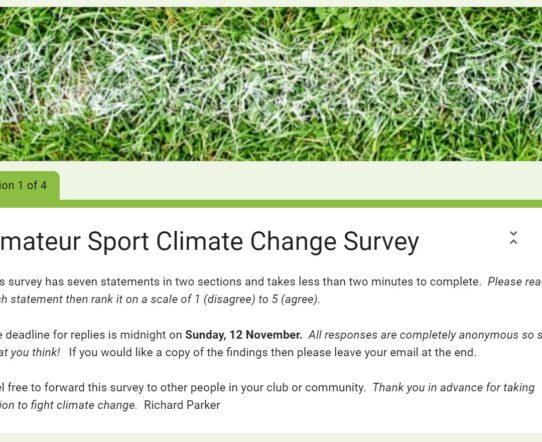The width and height of the screenshot is (542, 442).
Task: Click the Amateur Sport Climate Change Survey title
Action: [x=209, y=241]
